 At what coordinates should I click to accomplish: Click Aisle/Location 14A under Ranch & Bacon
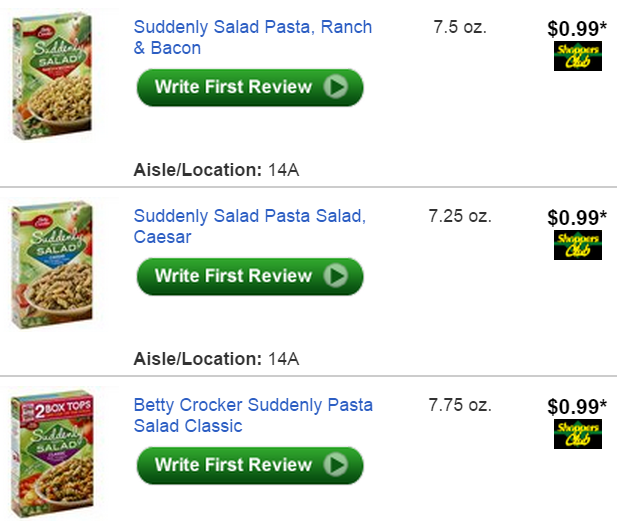(216, 169)
